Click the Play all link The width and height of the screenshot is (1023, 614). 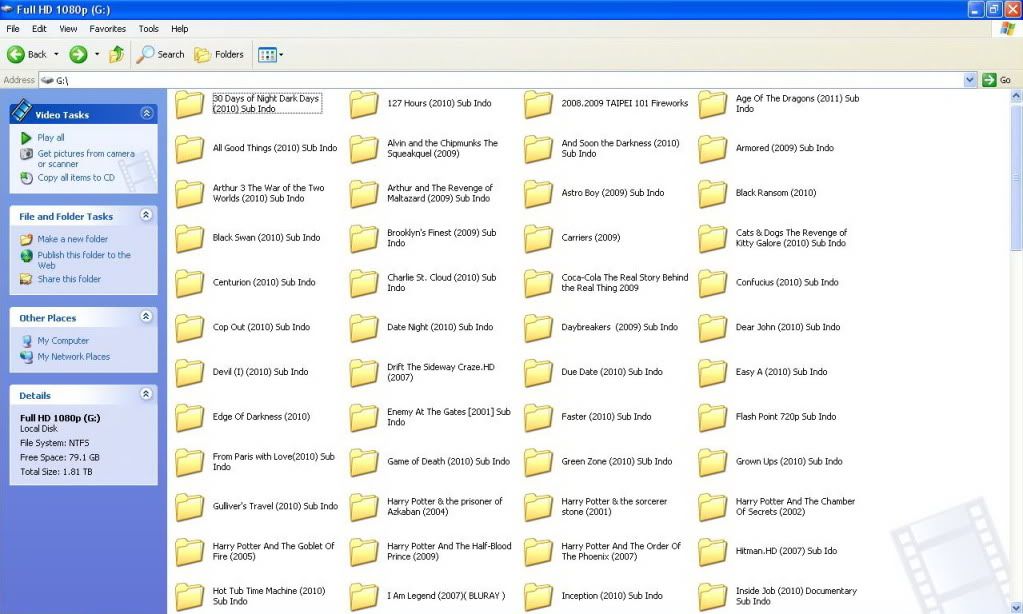51,138
